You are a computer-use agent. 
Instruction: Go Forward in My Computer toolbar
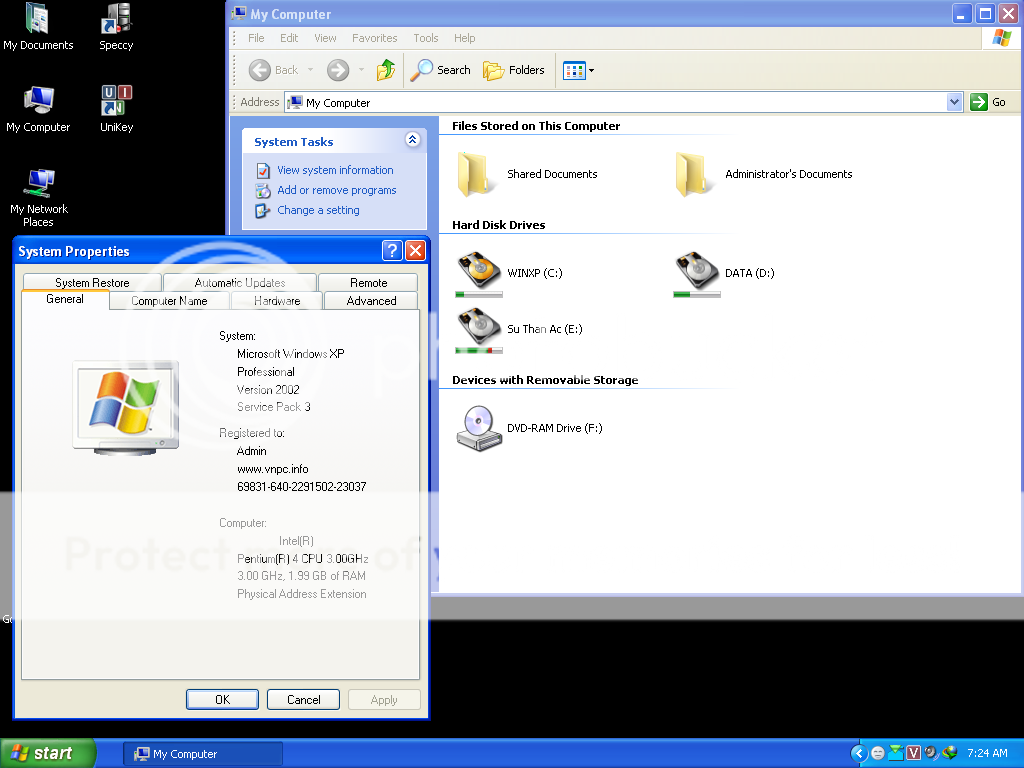338,70
